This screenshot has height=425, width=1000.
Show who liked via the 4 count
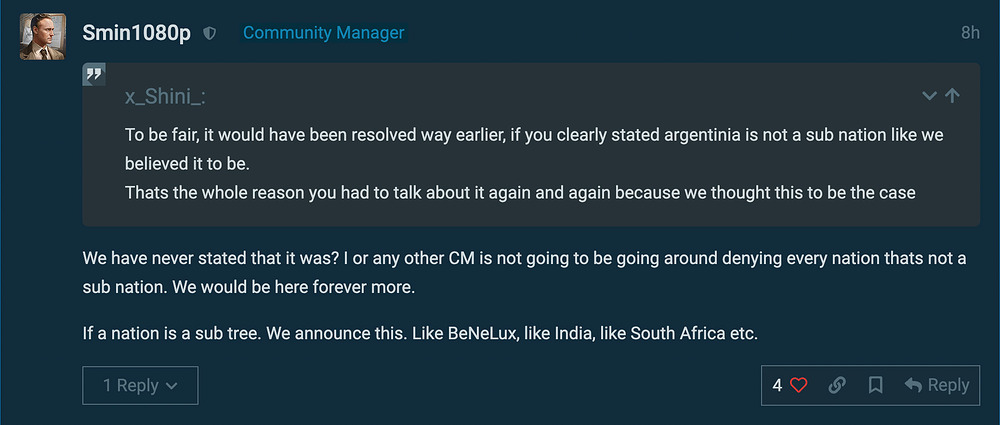pyautogui.click(x=778, y=385)
